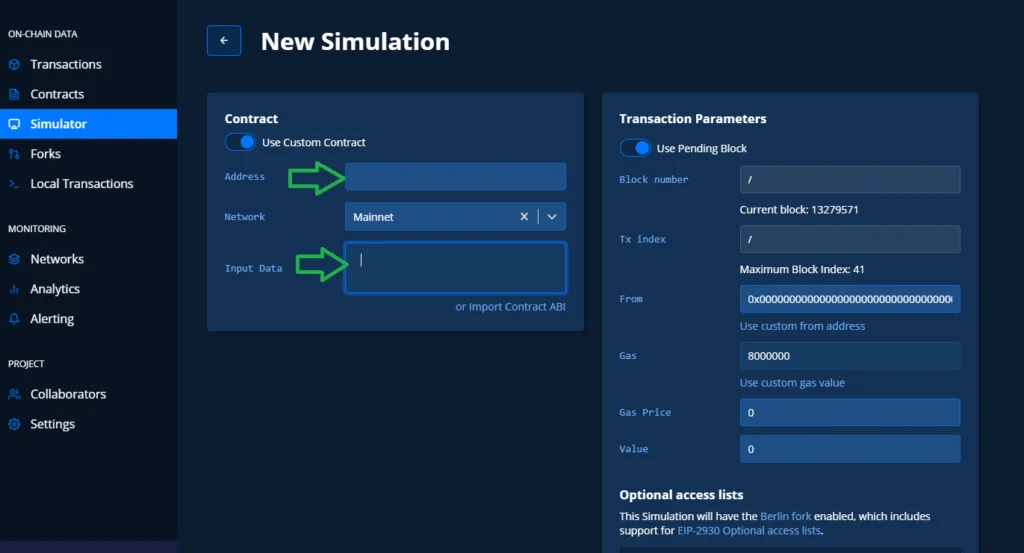1024x553 pixels.
Task: Click the Local Transactions terminal icon
Action: pyautogui.click(x=14, y=184)
